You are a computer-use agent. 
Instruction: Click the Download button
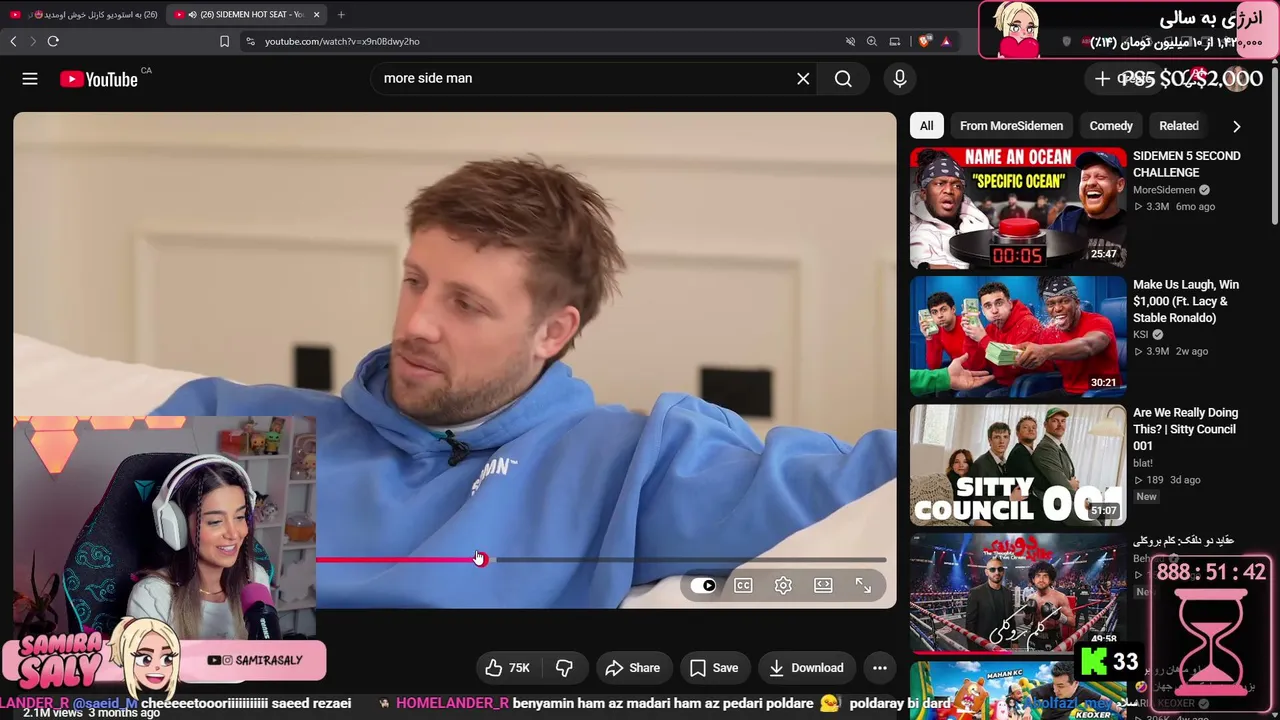[x=806, y=668]
